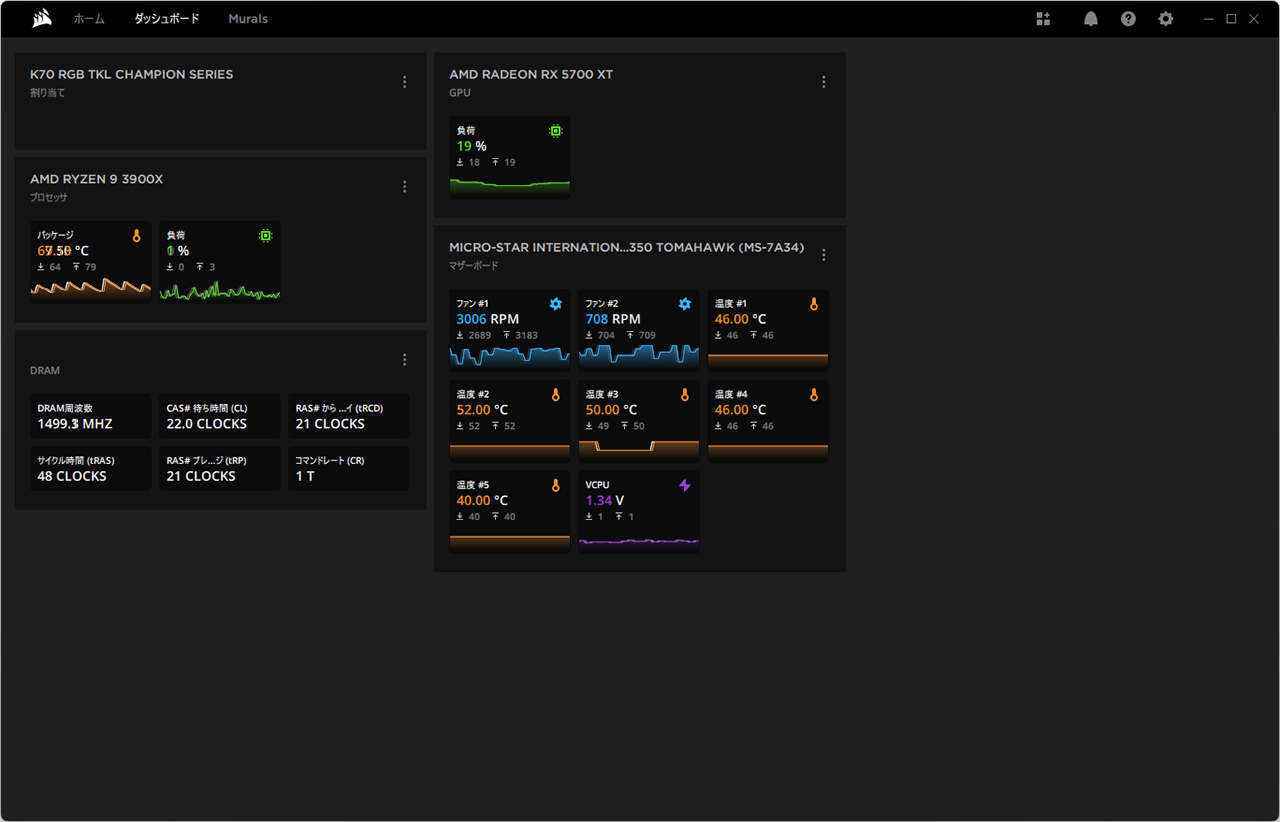Click thermometer icon on 温度 #2 tile
Screen dimensions: 1280x822
tap(556, 395)
